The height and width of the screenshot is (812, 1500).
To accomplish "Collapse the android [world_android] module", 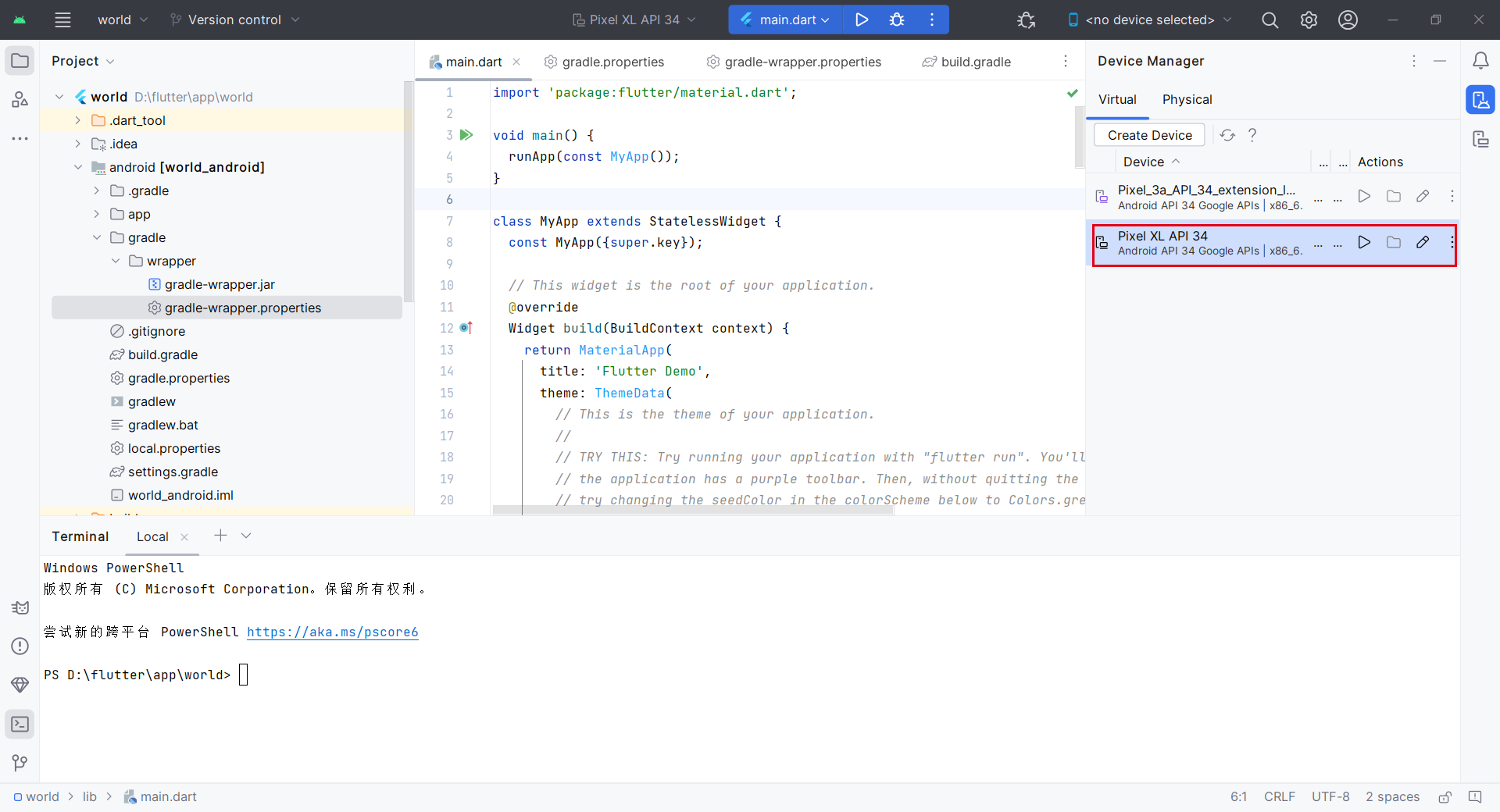I will 77,167.
